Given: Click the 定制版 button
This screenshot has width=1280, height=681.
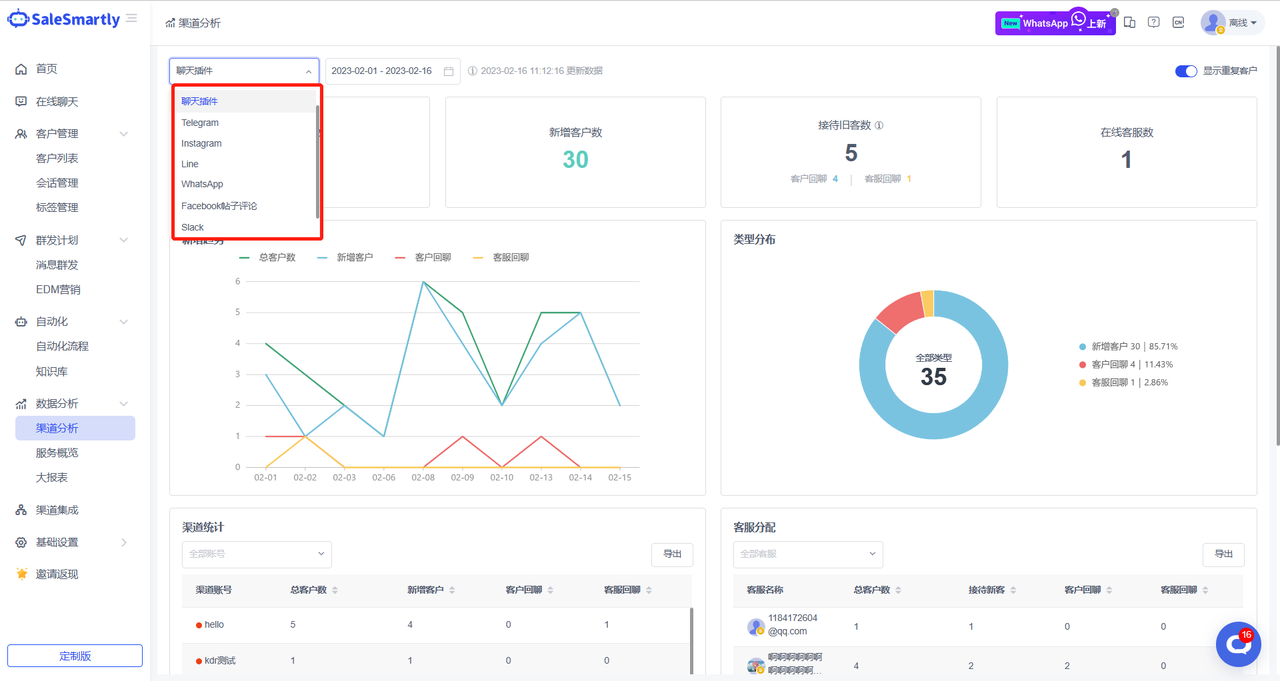Looking at the screenshot, I should (x=75, y=656).
